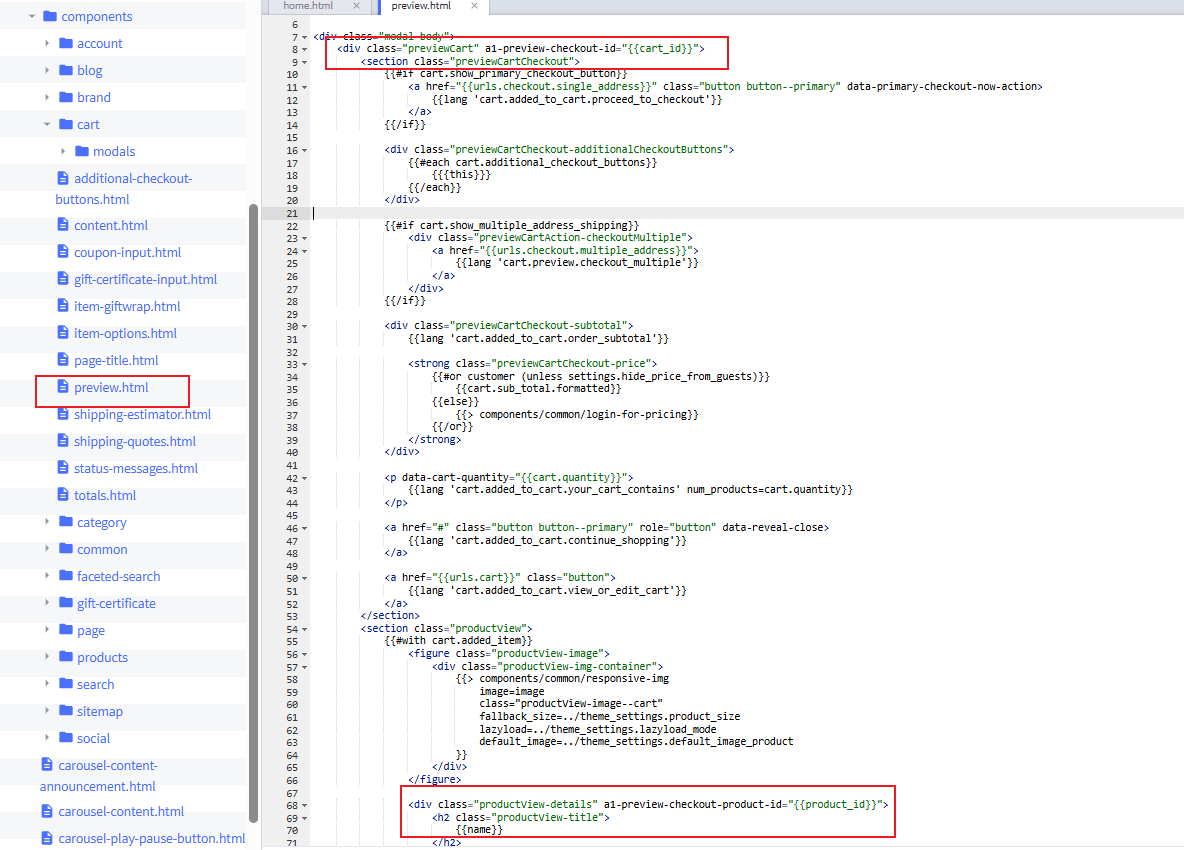The image size is (1184, 850).
Task: Click the {{else}} text on line 36
Action: (455, 402)
